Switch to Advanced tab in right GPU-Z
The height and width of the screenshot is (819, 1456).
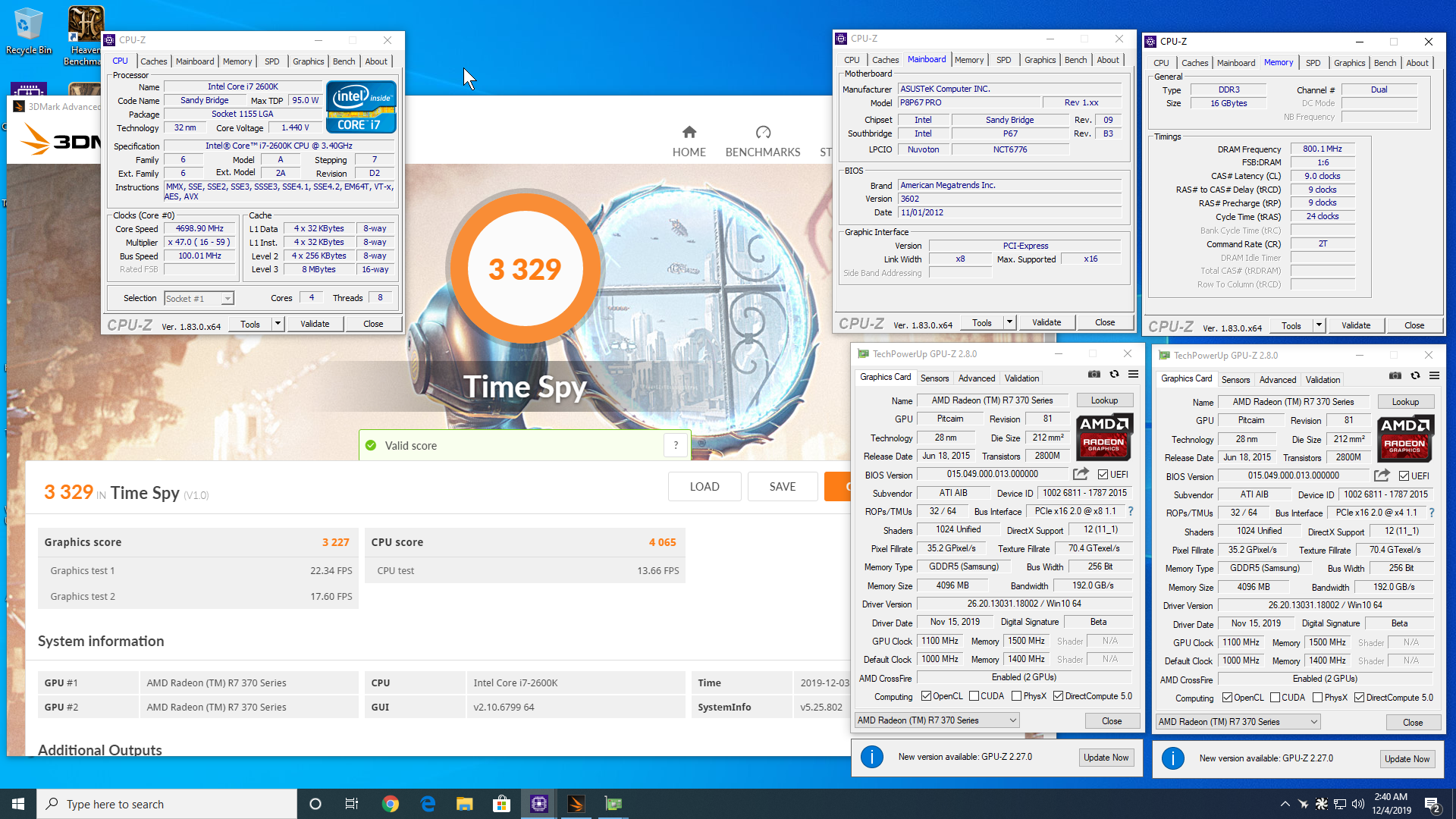pos(1278,380)
